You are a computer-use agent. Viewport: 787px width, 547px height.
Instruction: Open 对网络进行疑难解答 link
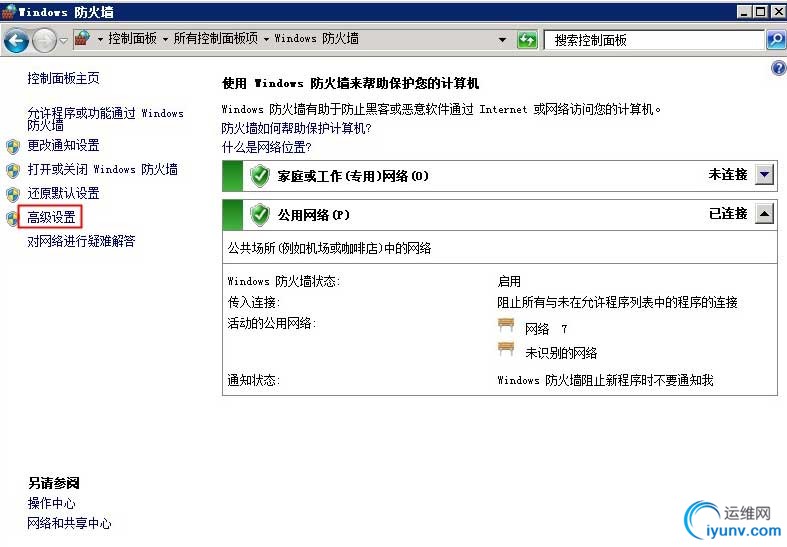click(81, 241)
